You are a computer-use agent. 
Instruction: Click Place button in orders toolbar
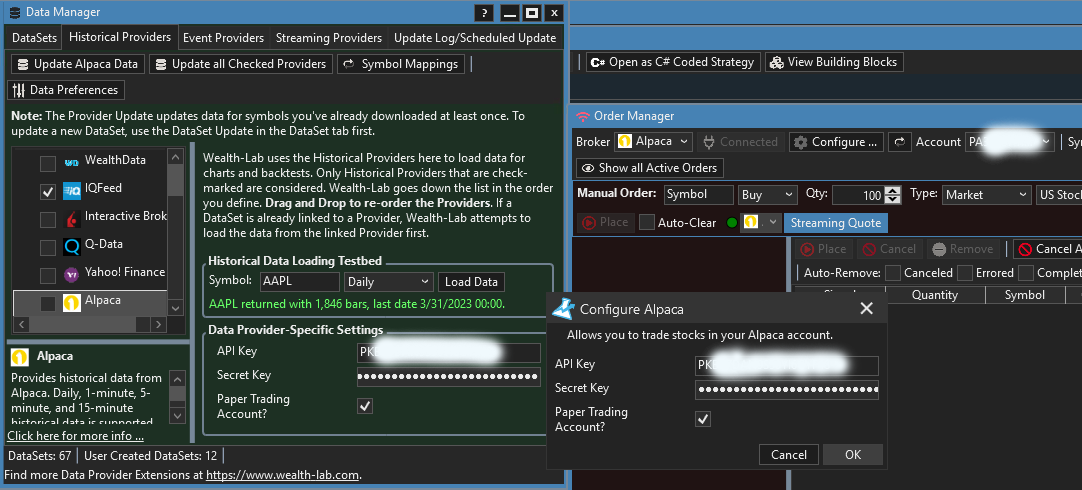point(823,249)
